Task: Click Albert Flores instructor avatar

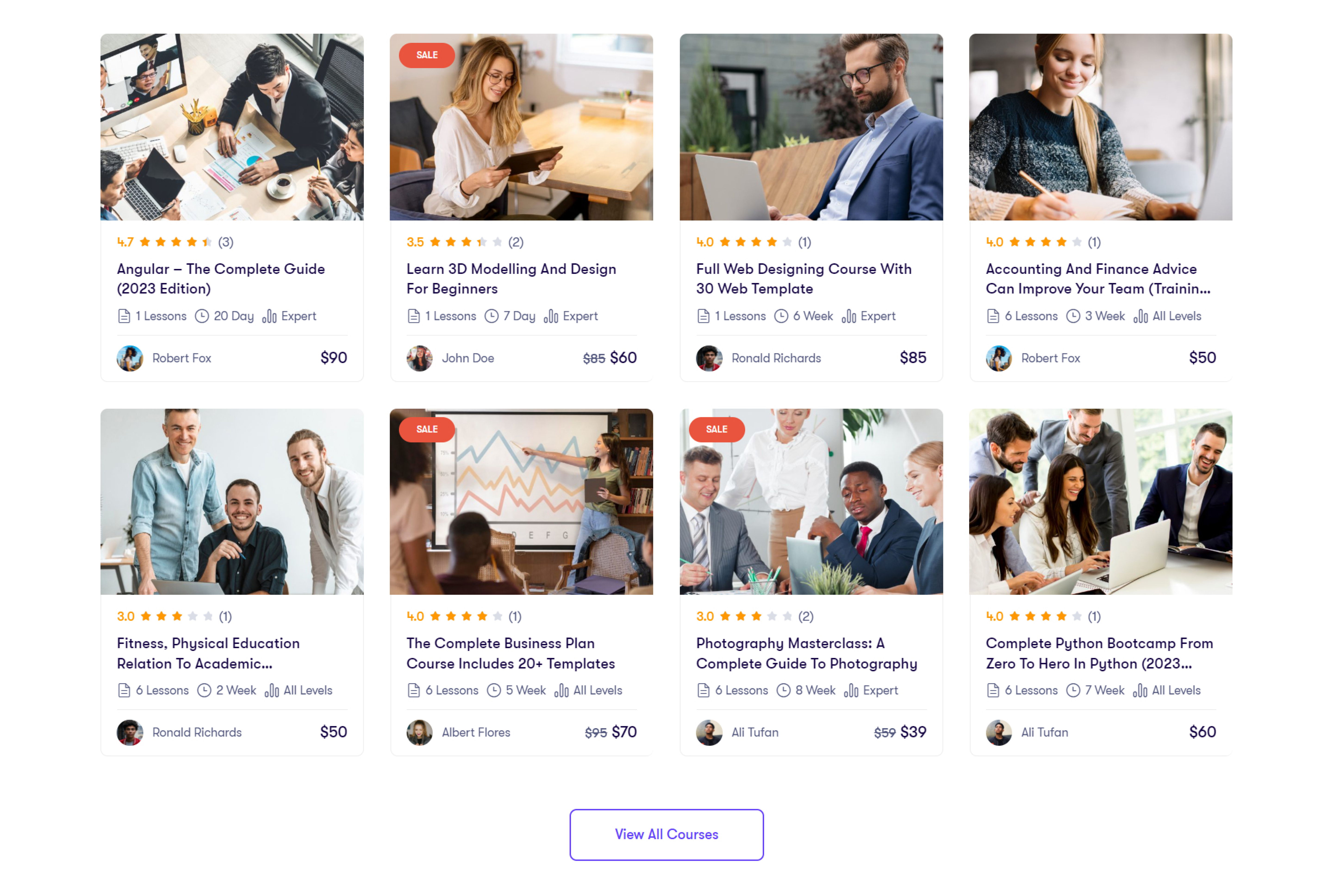Action: (419, 733)
